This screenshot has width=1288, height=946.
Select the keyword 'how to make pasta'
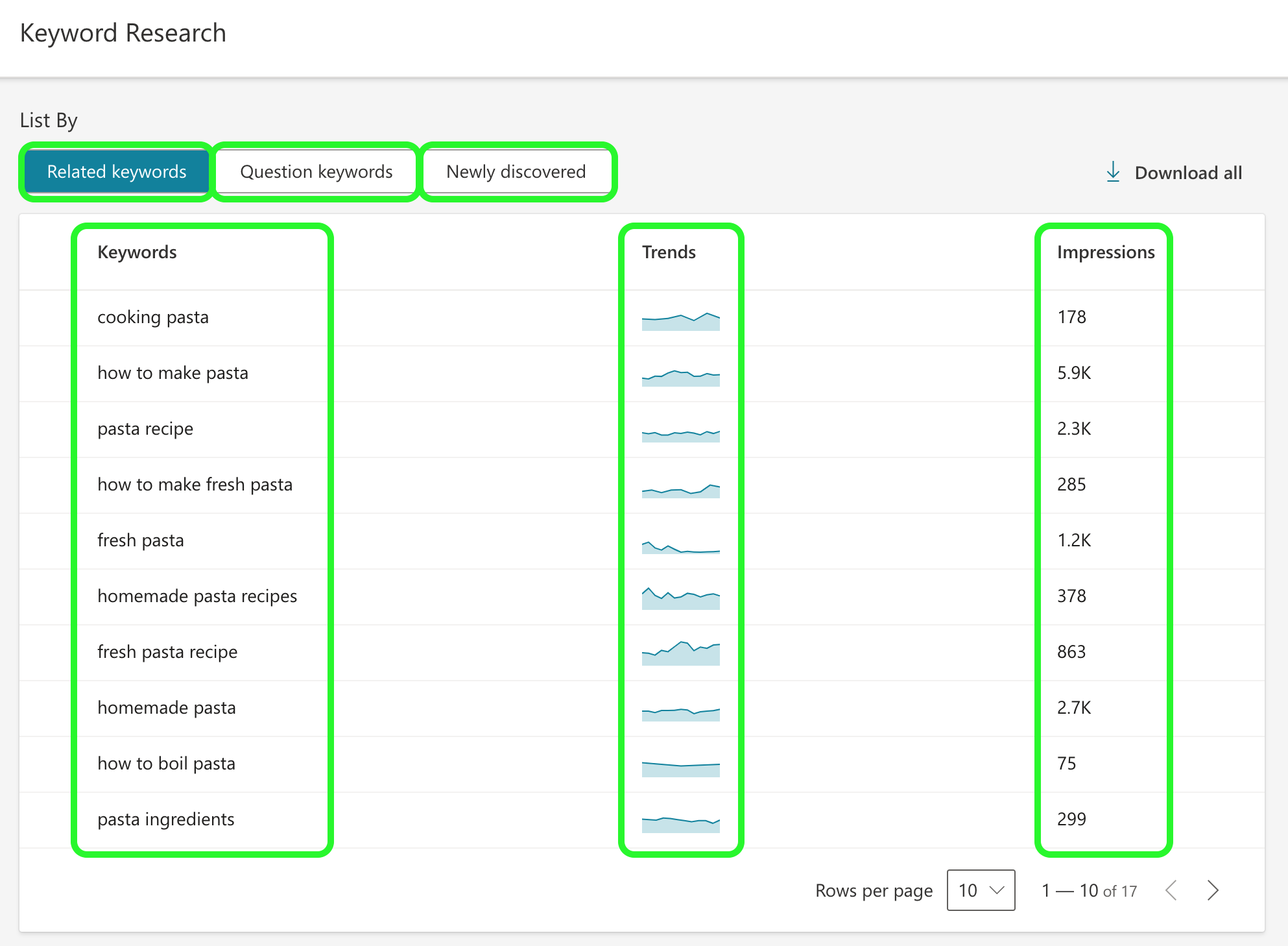[x=173, y=373]
